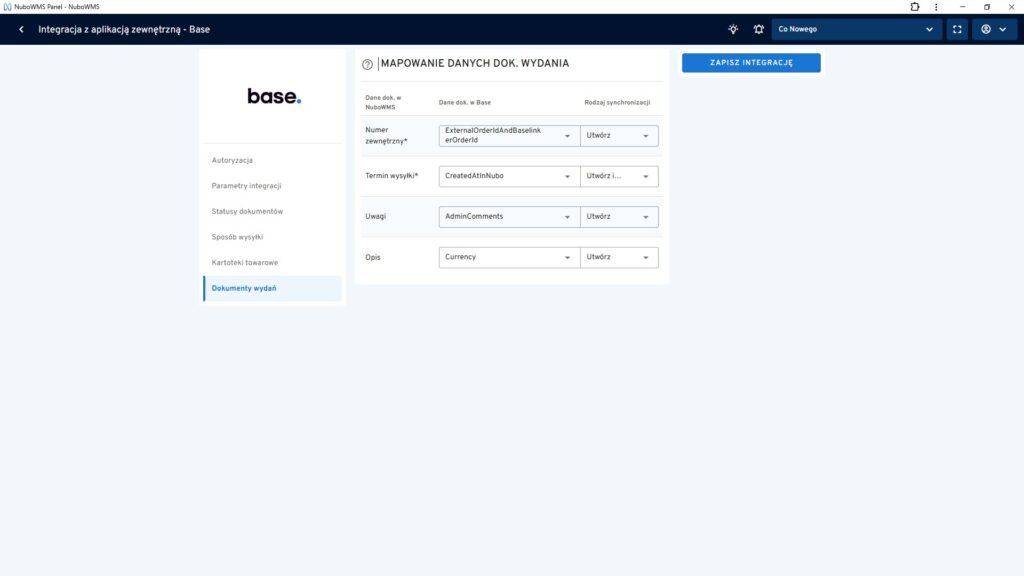This screenshot has width=1024, height=576.
Task: Click the lightbulb tips icon
Action: tap(733, 29)
